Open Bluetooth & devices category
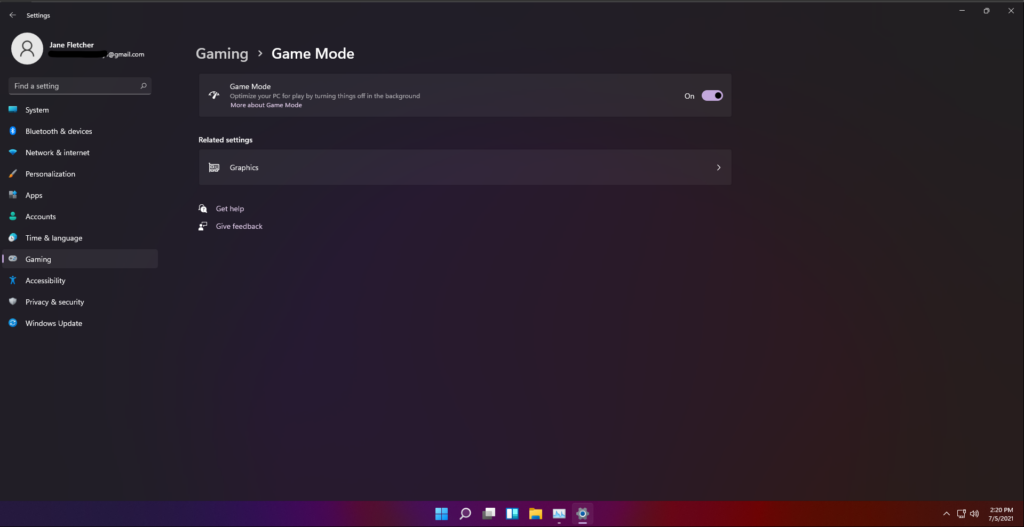 tap(80, 131)
